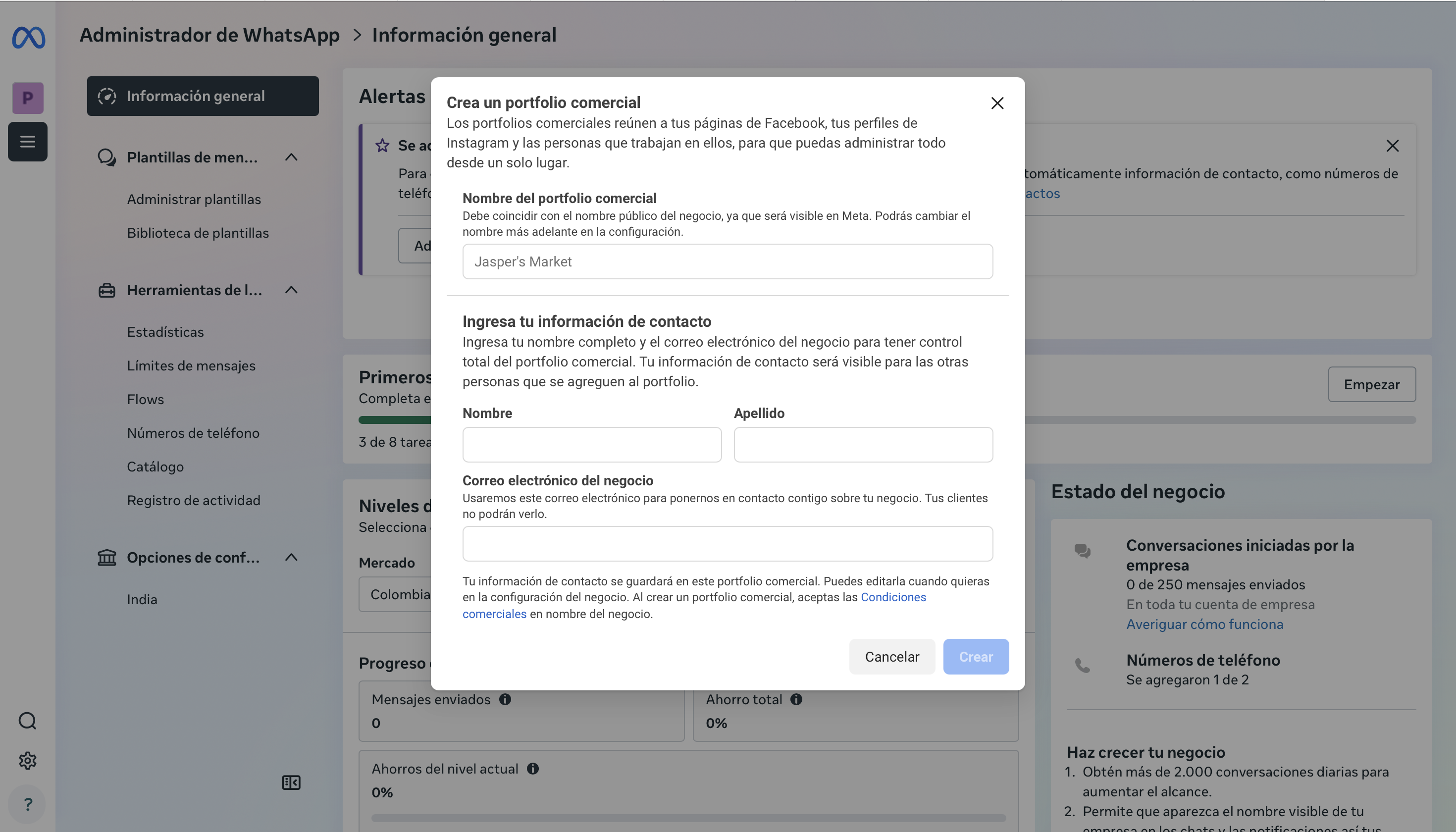The width and height of the screenshot is (1456, 832).
Task: Click the Primeros pasos green progress bar
Action: [395, 420]
